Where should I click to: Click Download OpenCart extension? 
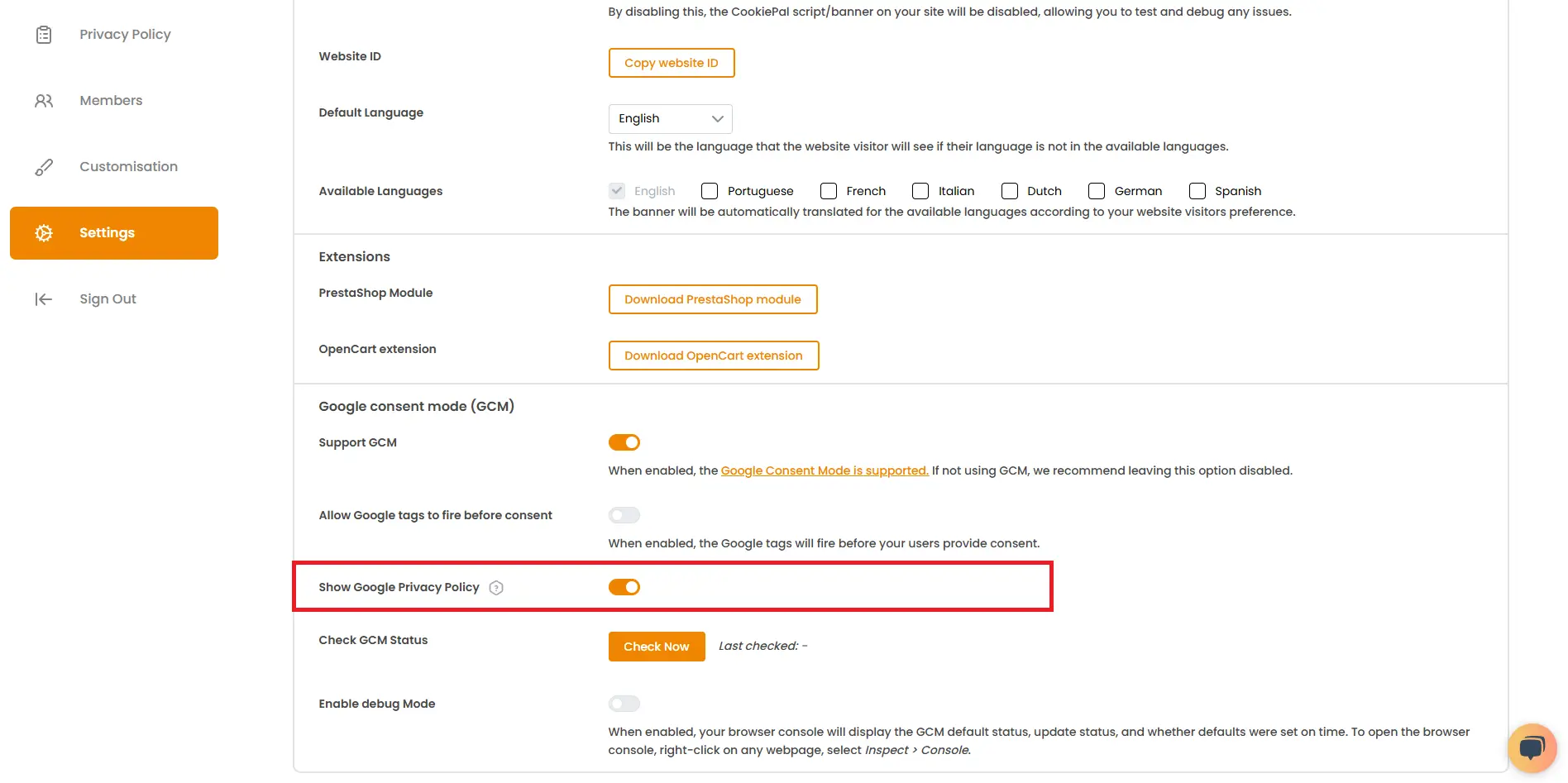tap(713, 355)
